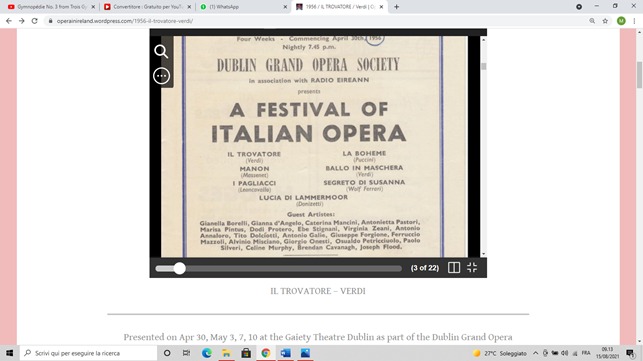Open the Chrome three-dot menu
This screenshot has width=643, height=361.
(x=634, y=21)
